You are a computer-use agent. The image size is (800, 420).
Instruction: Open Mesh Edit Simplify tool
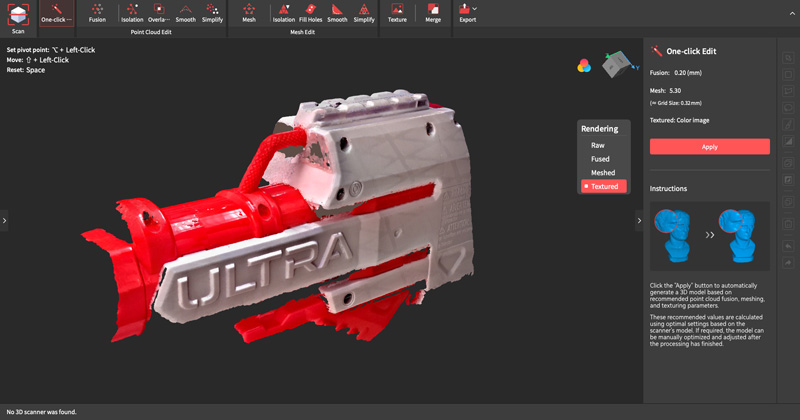(364, 14)
